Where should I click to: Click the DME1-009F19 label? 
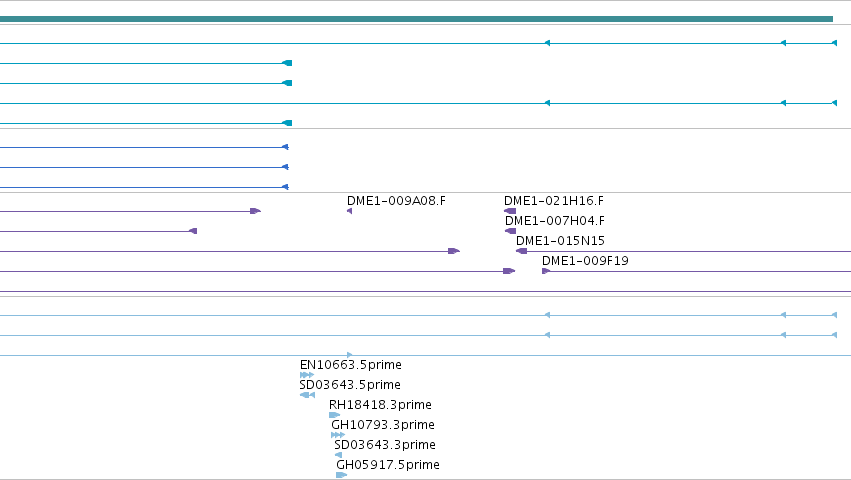pos(585,261)
